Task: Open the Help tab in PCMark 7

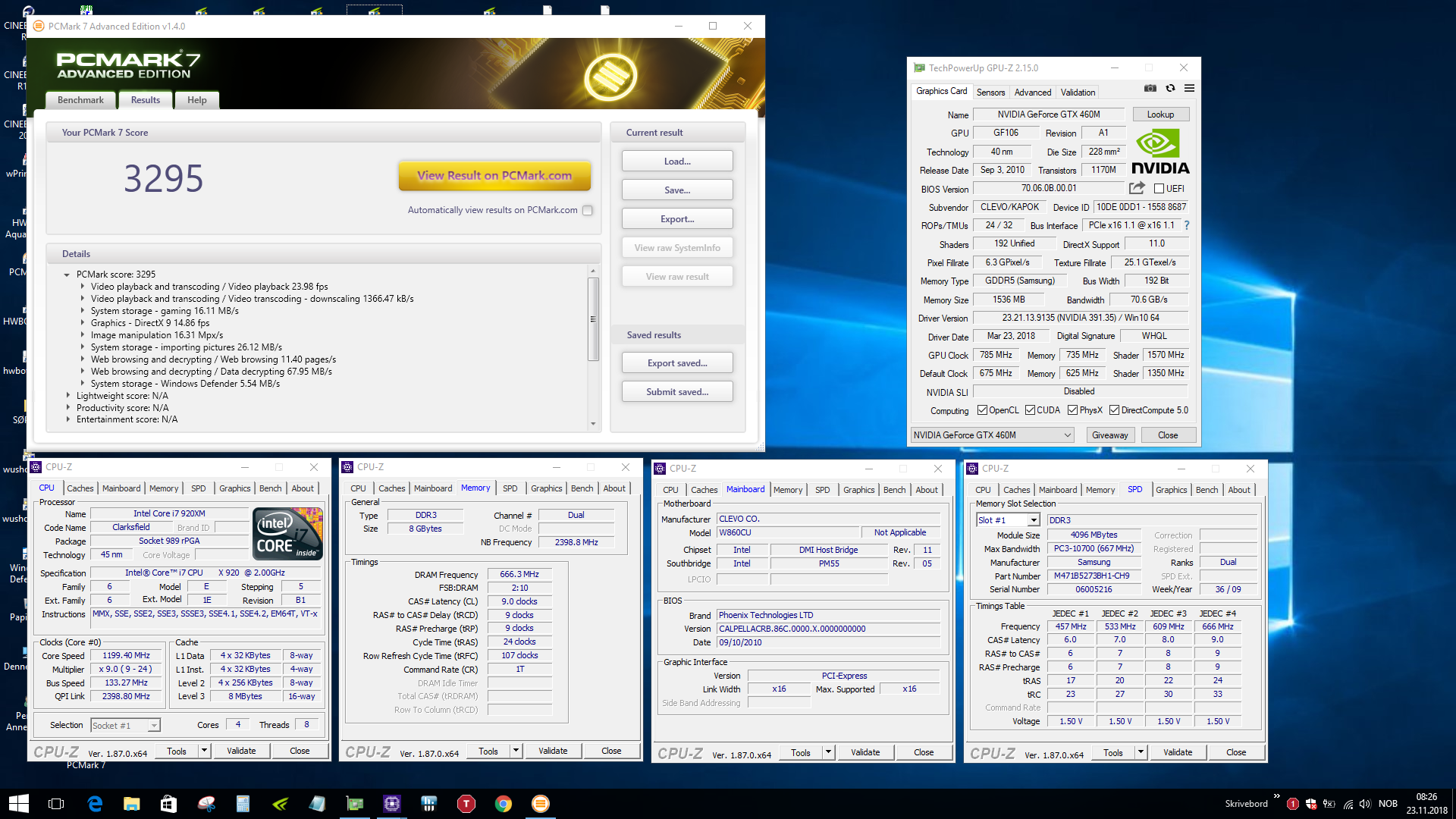Action: click(197, 100)
